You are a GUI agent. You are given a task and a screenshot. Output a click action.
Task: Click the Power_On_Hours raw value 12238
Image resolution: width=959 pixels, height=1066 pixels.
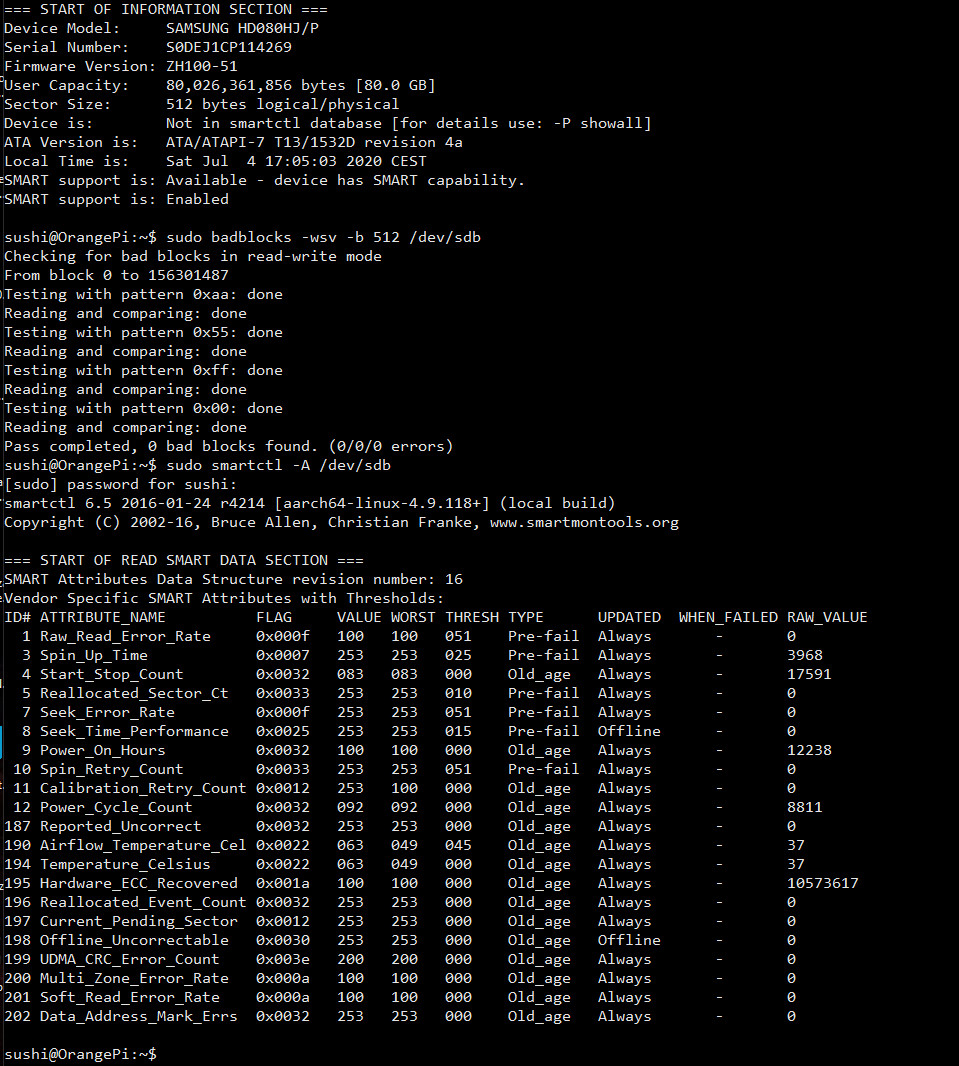tap(809, 750)
